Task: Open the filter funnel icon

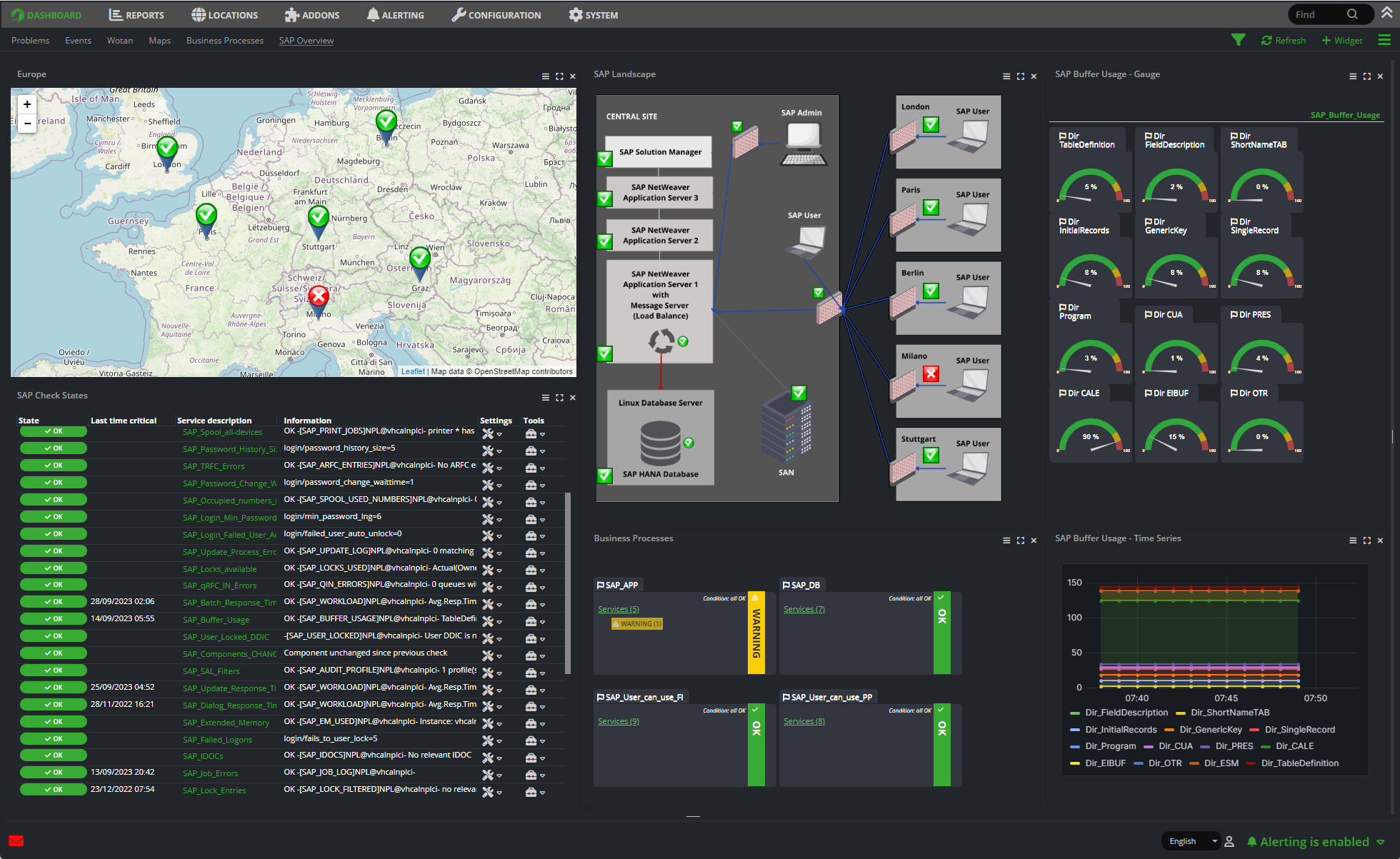Action: (x=1239, y=40)
